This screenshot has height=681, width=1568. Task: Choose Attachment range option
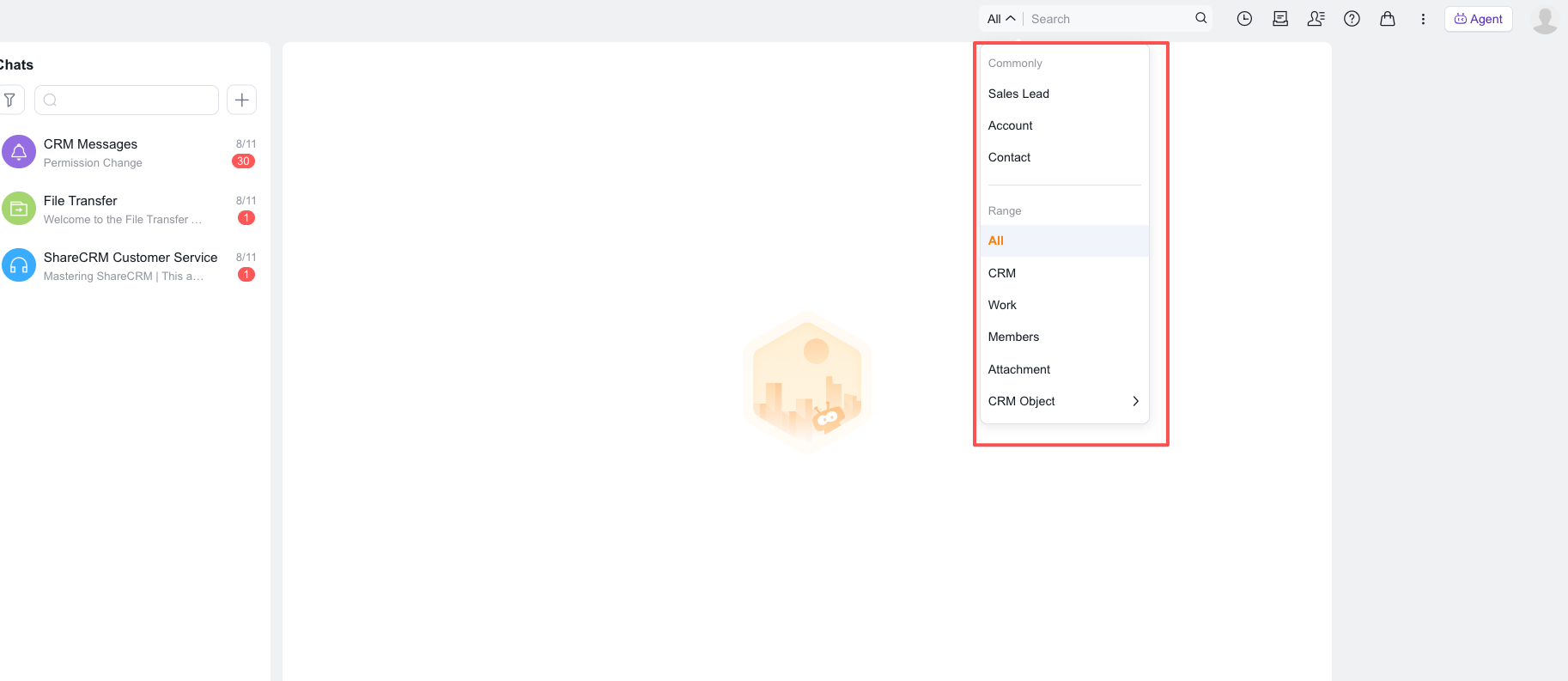[x=1064, y=369]
